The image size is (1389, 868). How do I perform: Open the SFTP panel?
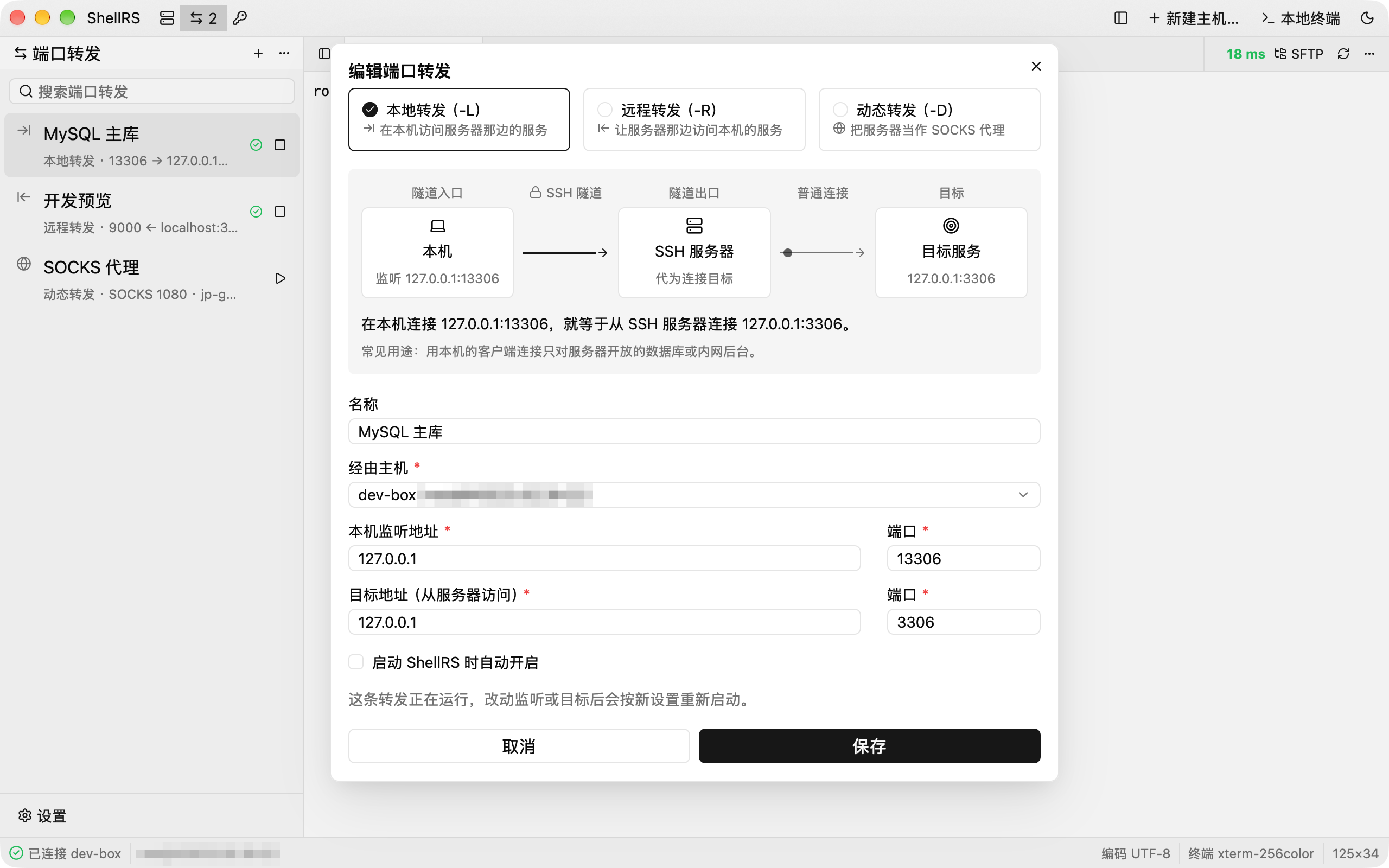[x=1299, y=54]
